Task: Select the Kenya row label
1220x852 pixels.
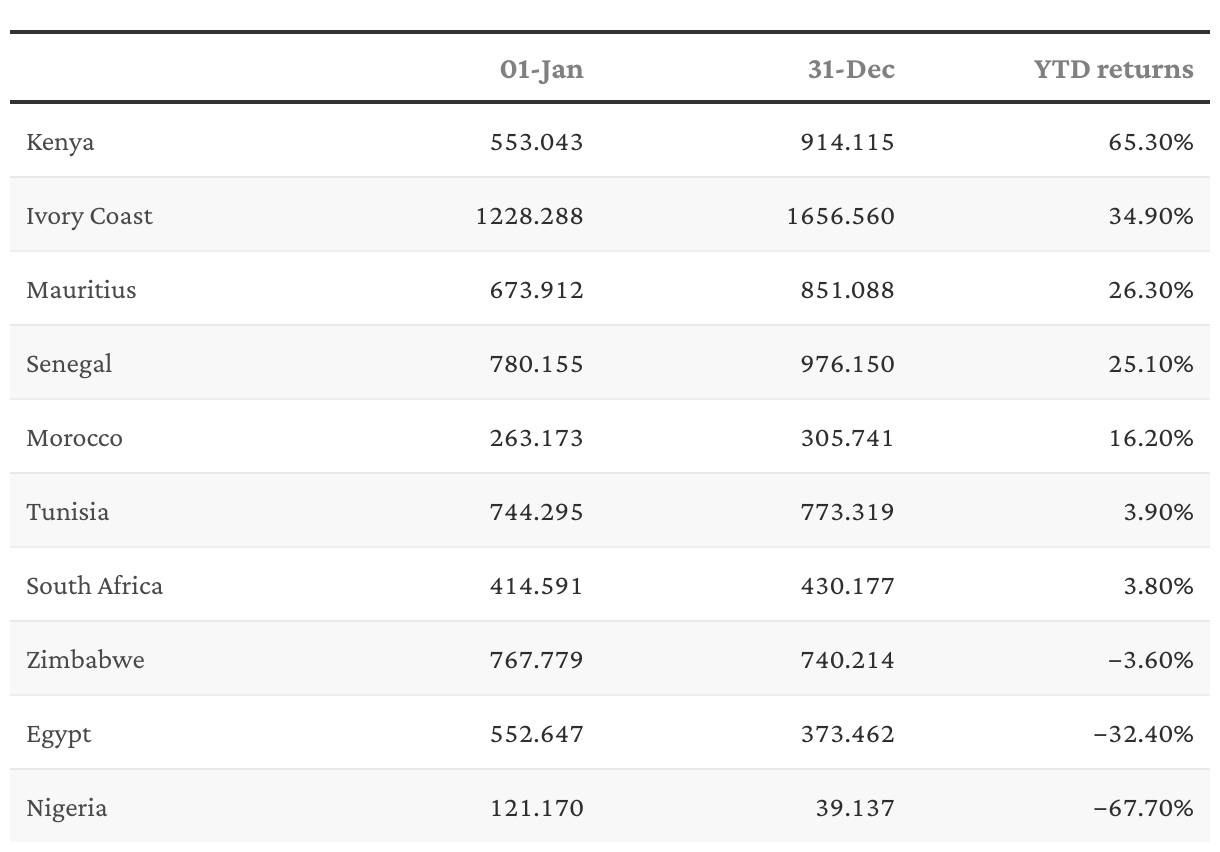Action: coord(60,142)
